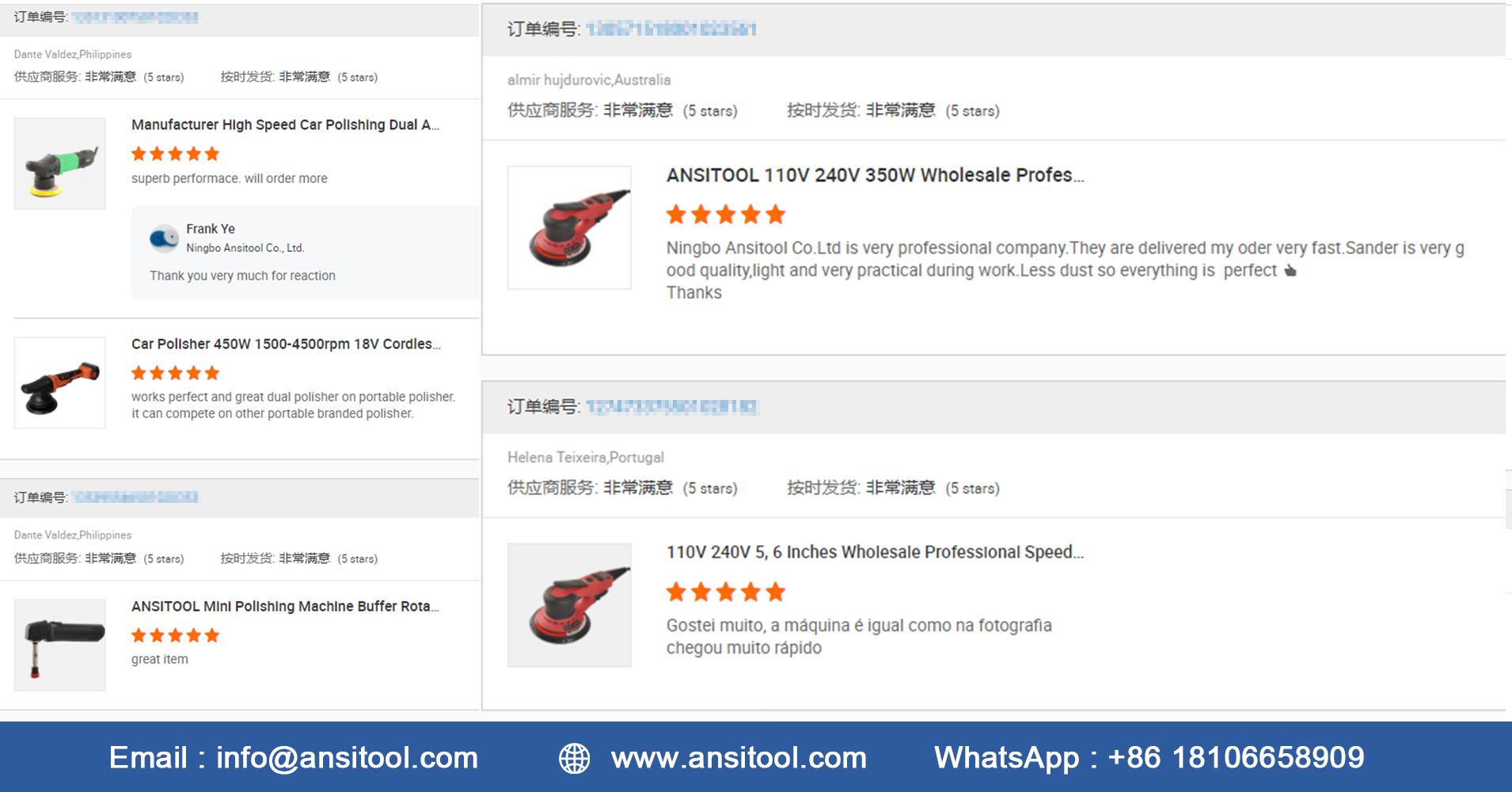1512x792 pixels.
Task: Click the thumbs-up emoji after 'perfect'
Action: coord(1290,271)
